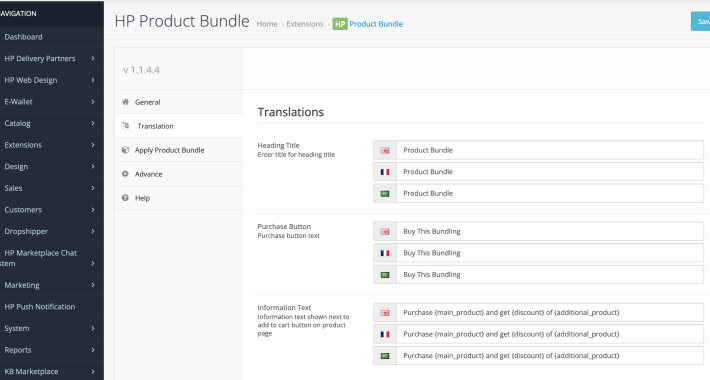The height and width of the screenshot is (380, 710).
Task: Open the Apply Product Bundle tab
Action: 178,150
